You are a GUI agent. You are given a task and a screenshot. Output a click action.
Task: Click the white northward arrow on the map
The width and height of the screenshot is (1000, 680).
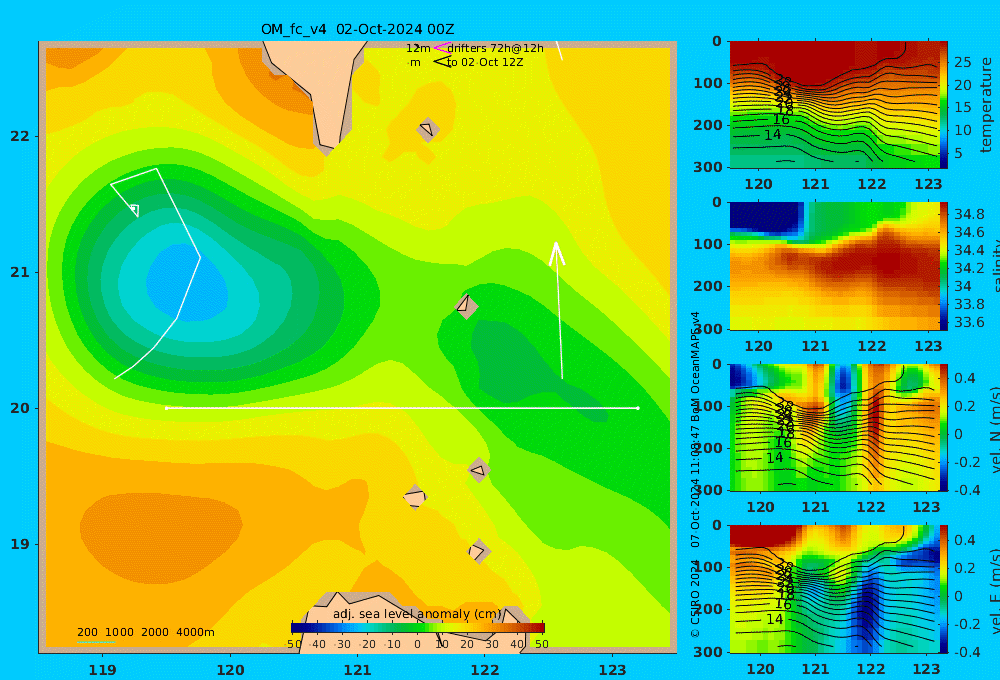pos(559,311)
